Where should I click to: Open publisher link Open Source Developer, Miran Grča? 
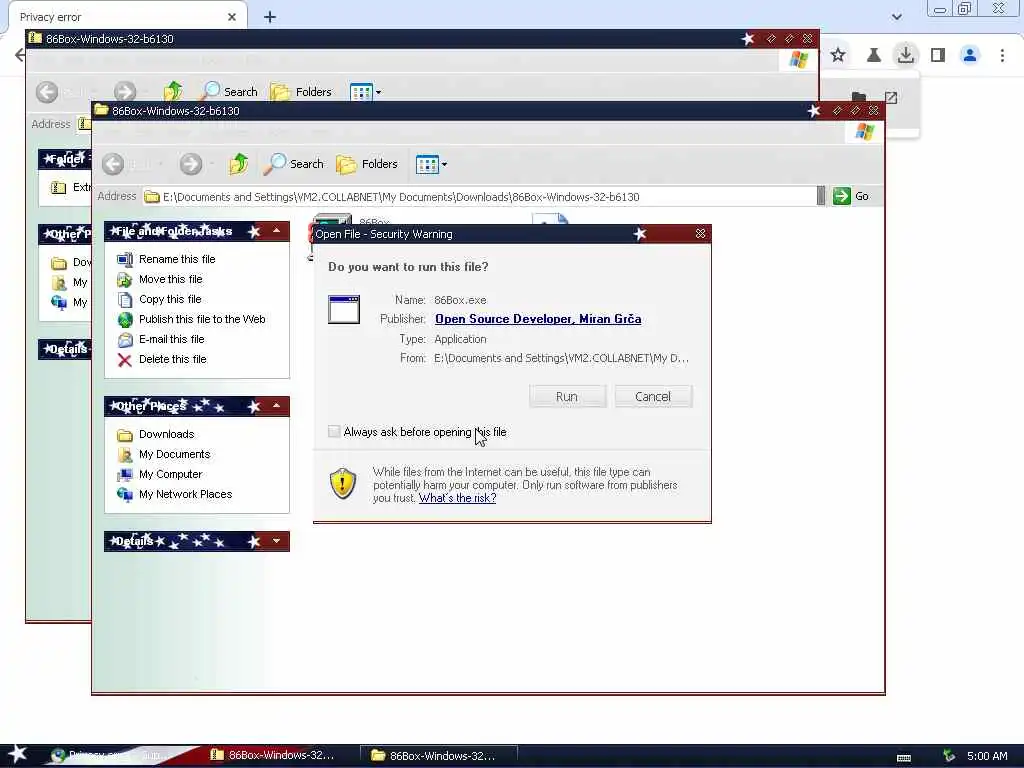(537, 319)
